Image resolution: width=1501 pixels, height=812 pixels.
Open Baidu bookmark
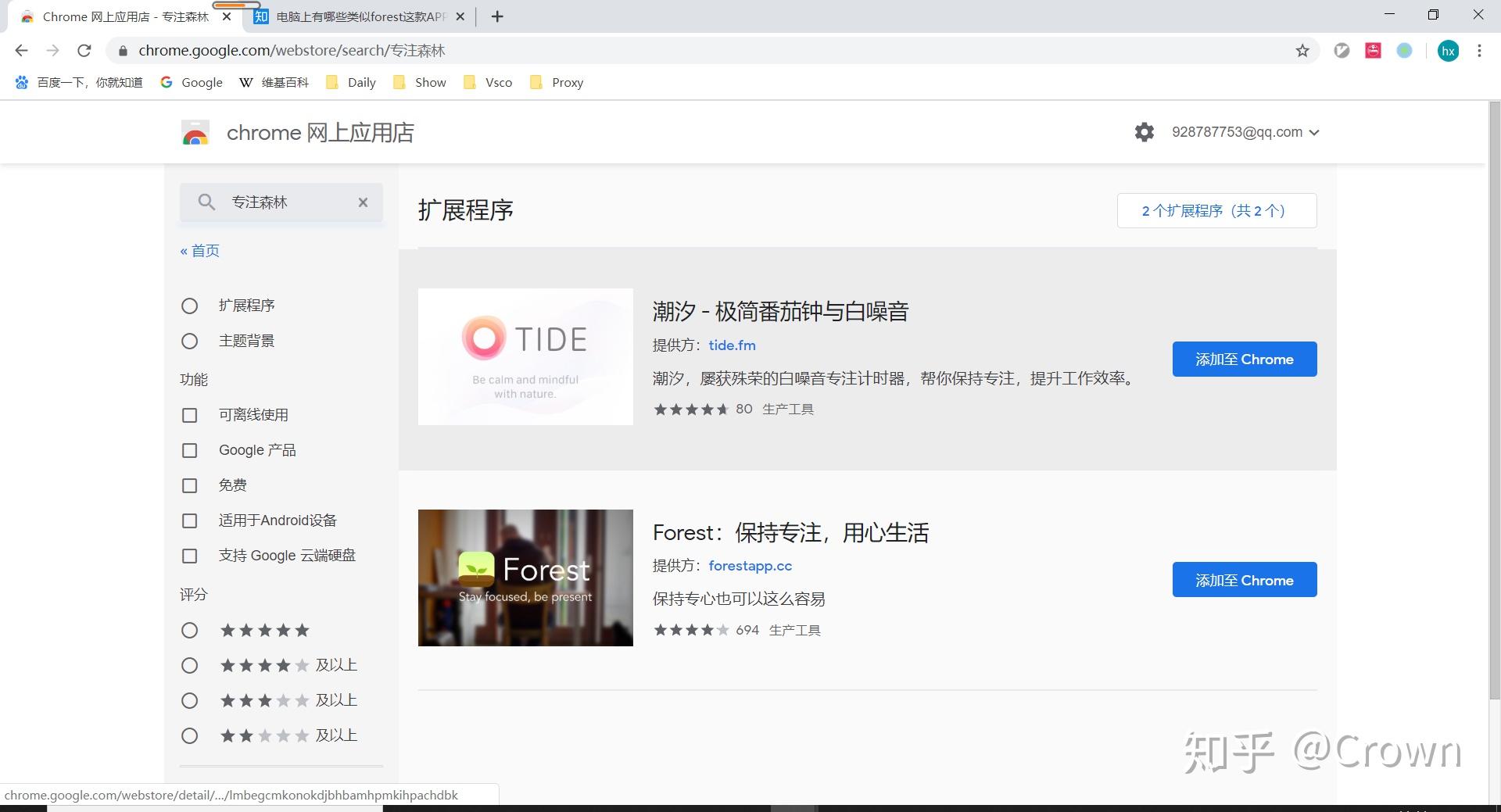79,82
